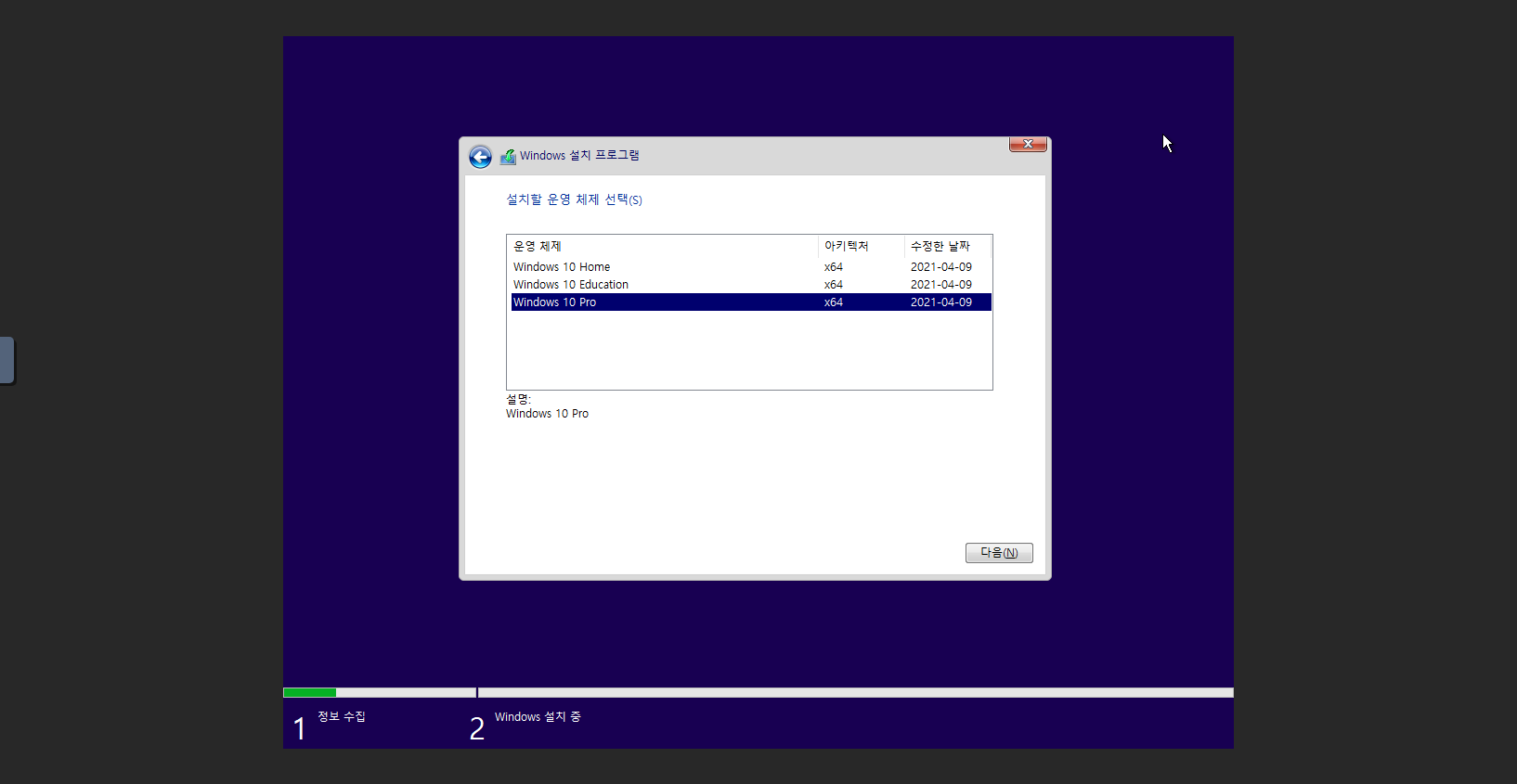Select Windows 10 Education in the list
Screen dimensions: 1517x784
[x=751, y=285]
